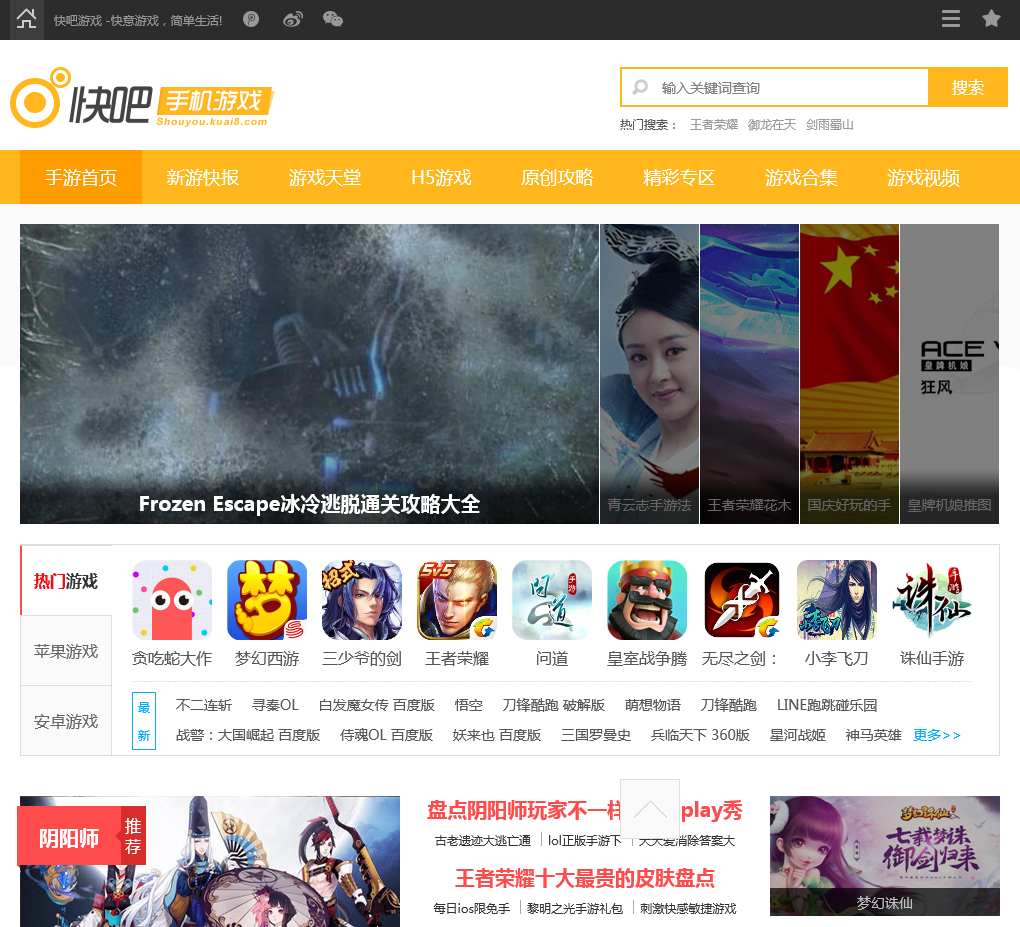This screenshot has height=927, width=1020.
Task: Open the 梦幻诛仙 promo image
Action: tap(885, 855)
